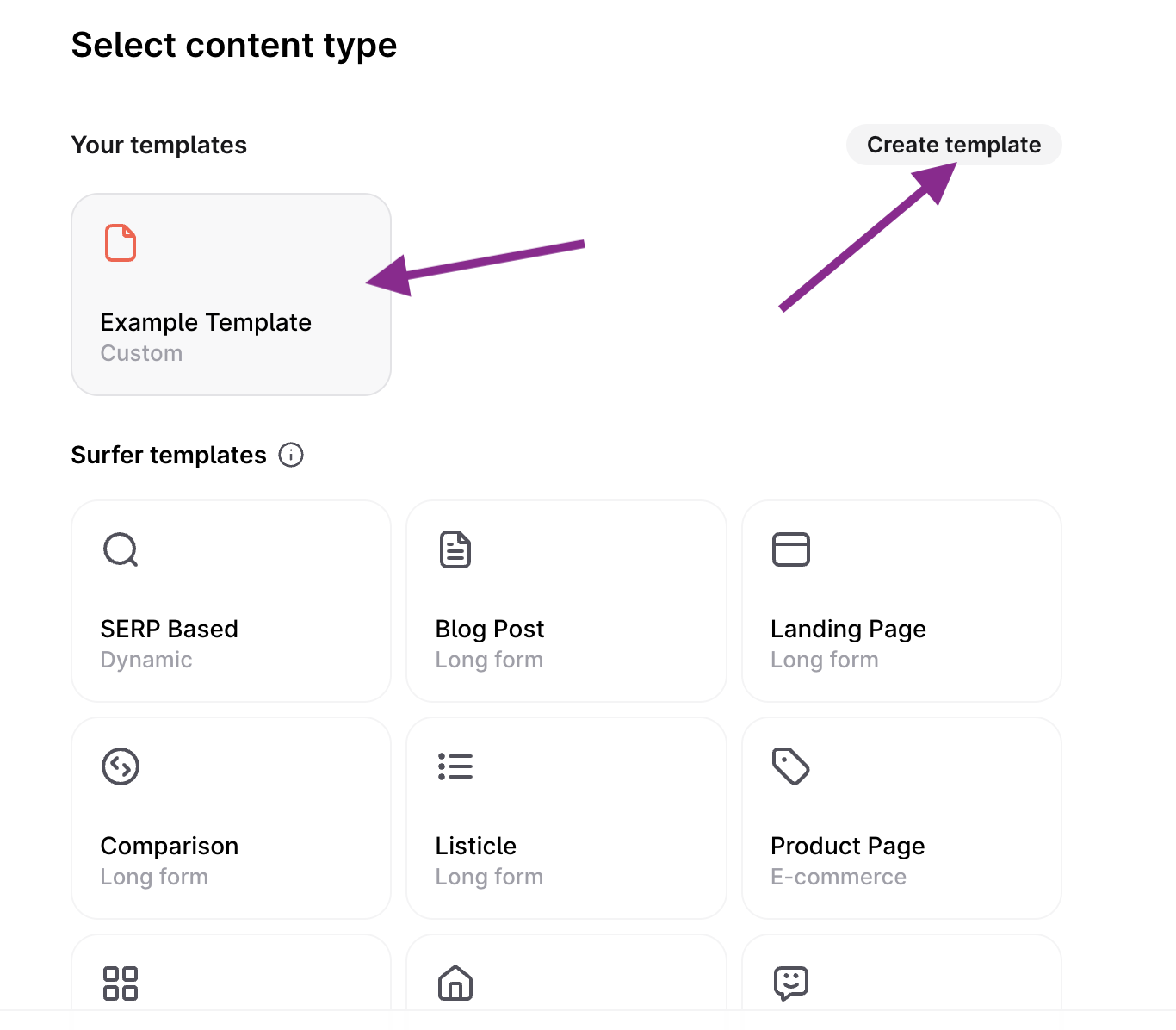Image resolution: width=1176 pixels, height=1030 pixels.
Task: Click the Landing Page window icon
Action: pyautogui.click(x=791, y=549)
